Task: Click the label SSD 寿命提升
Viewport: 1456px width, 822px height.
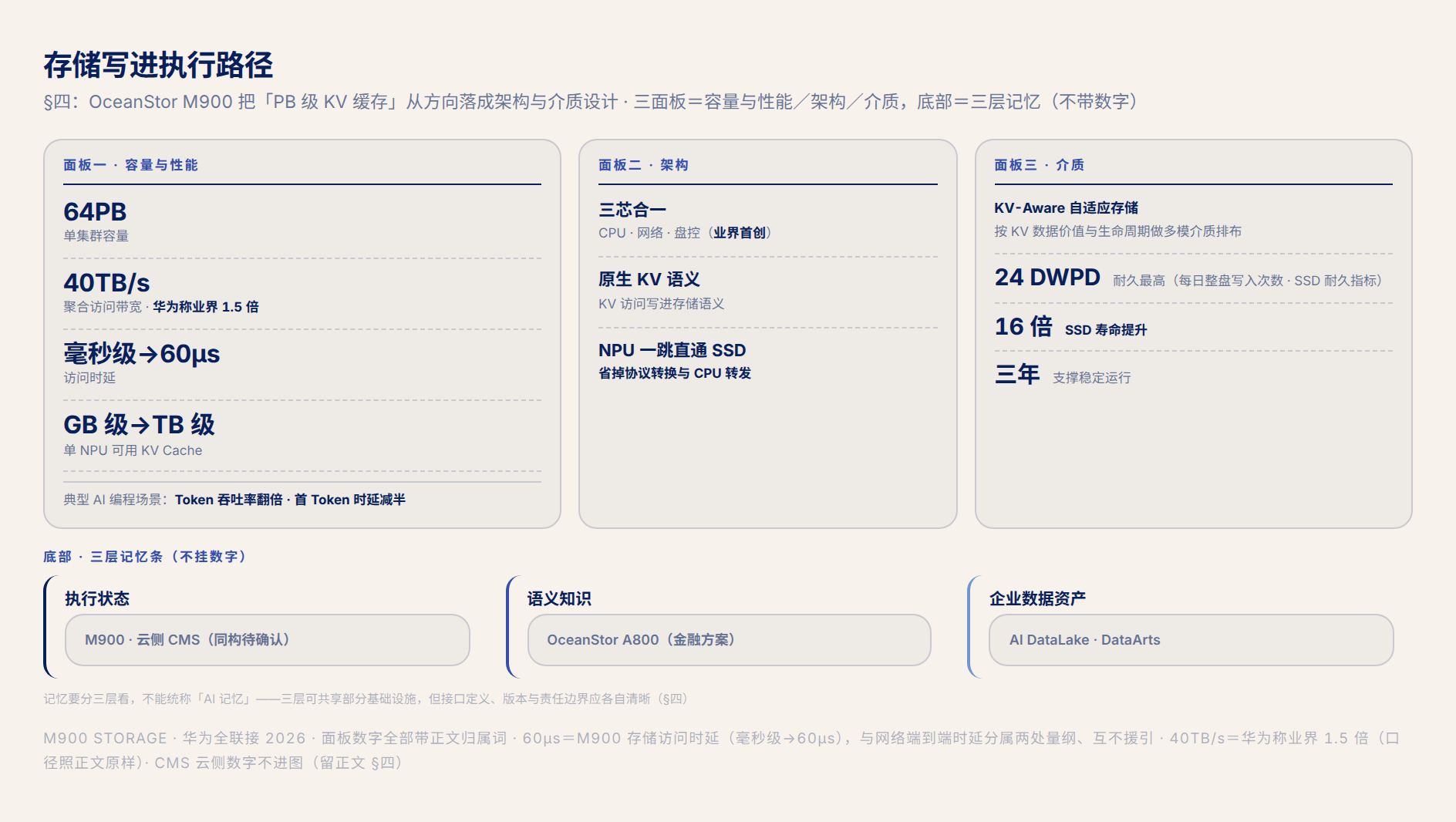Action: click(x=1106, y=330)
